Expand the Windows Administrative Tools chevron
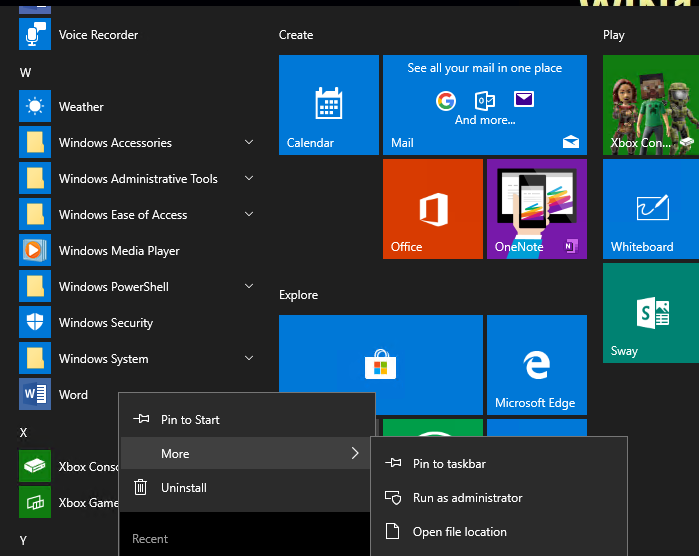The width and height of the screenshot is (699, 556). click(248, 179)
